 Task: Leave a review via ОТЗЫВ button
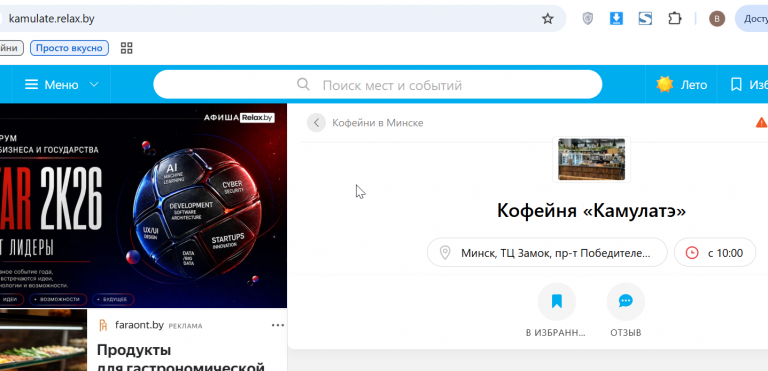(x=625, y=310)
